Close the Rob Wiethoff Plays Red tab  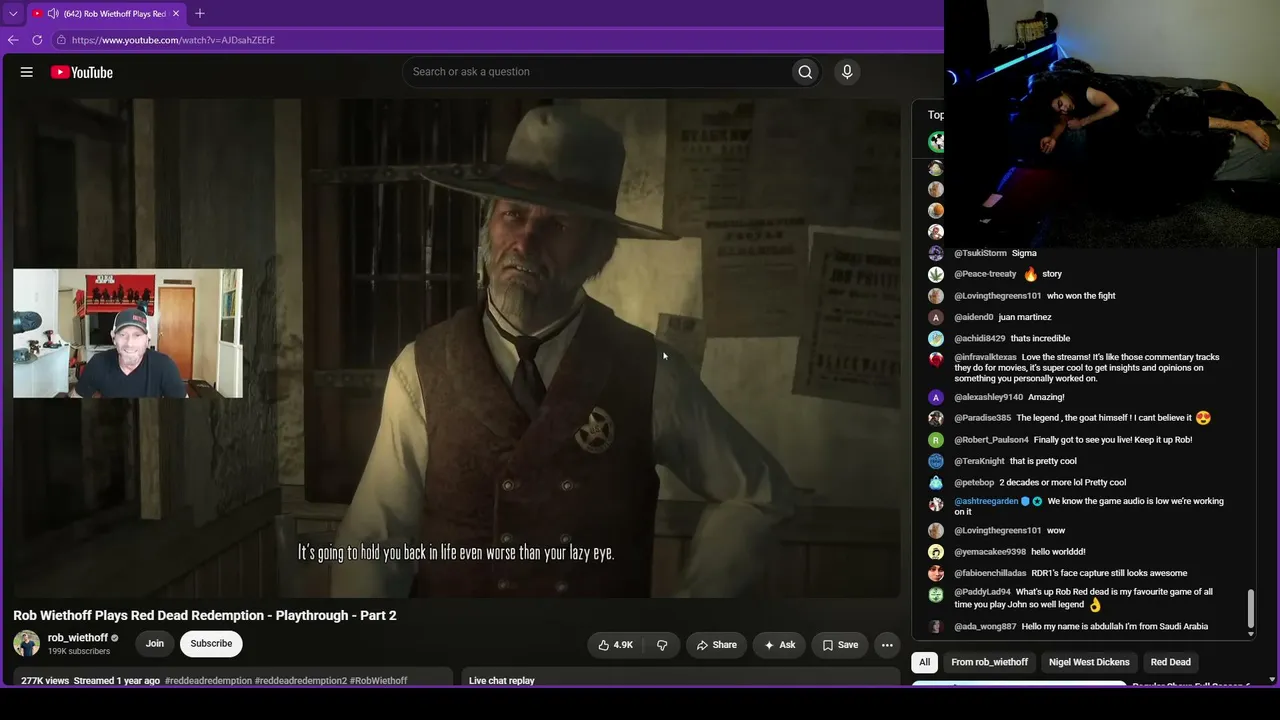[176, 14]
